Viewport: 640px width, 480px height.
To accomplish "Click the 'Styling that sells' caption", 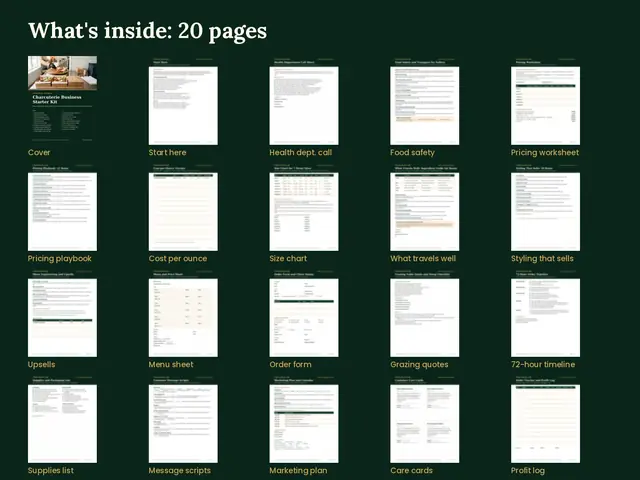I will pyautogui.click(x=542, y=259).
